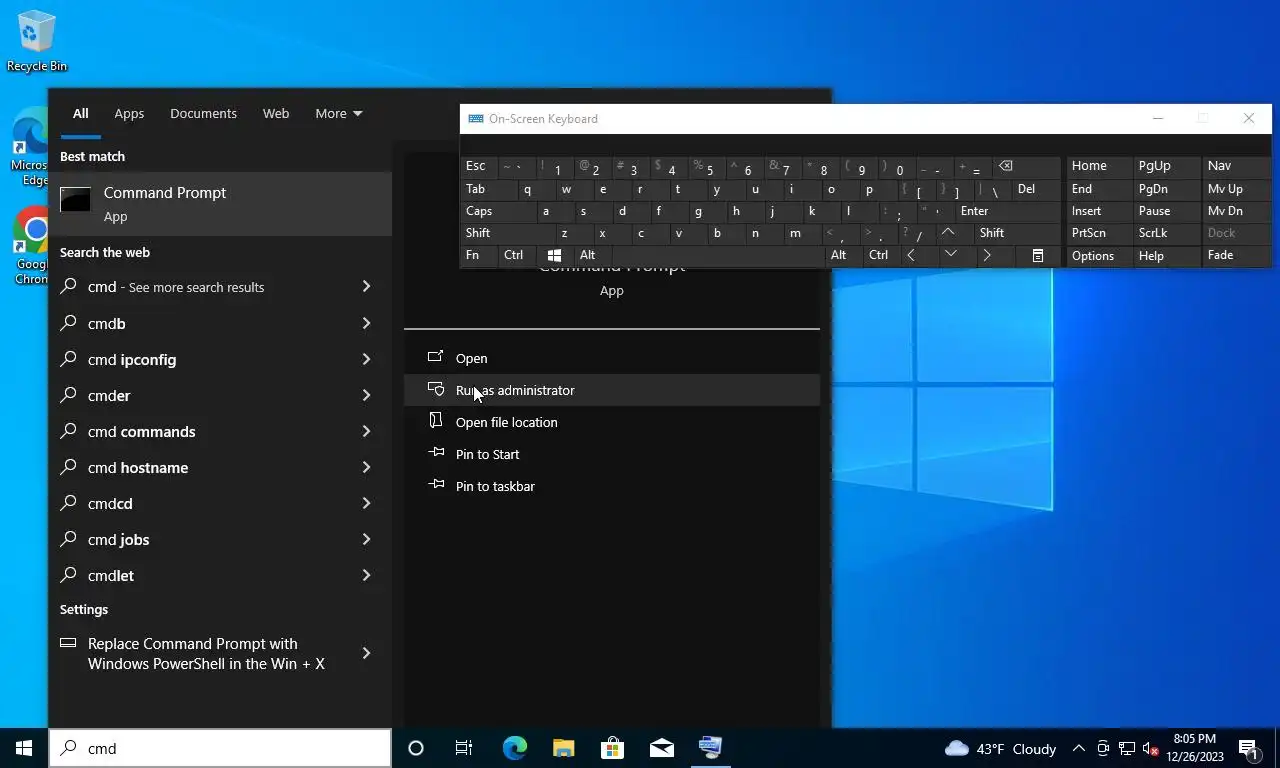
Task: Click the muted volume tray icon
Action: click(1151, 748)
